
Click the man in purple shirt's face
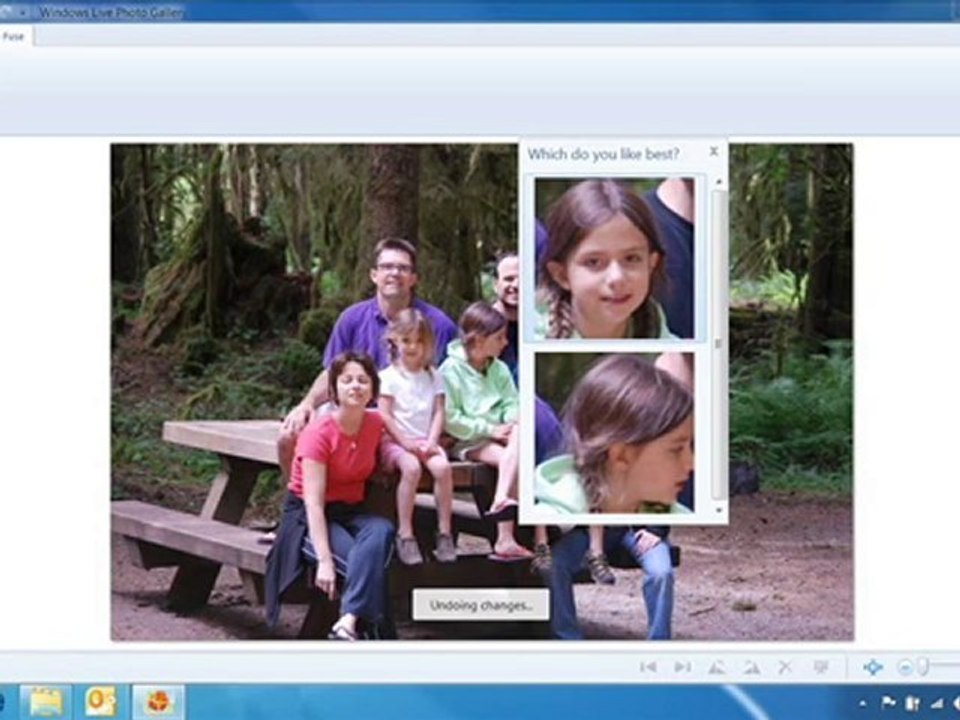tap(394, 270)
